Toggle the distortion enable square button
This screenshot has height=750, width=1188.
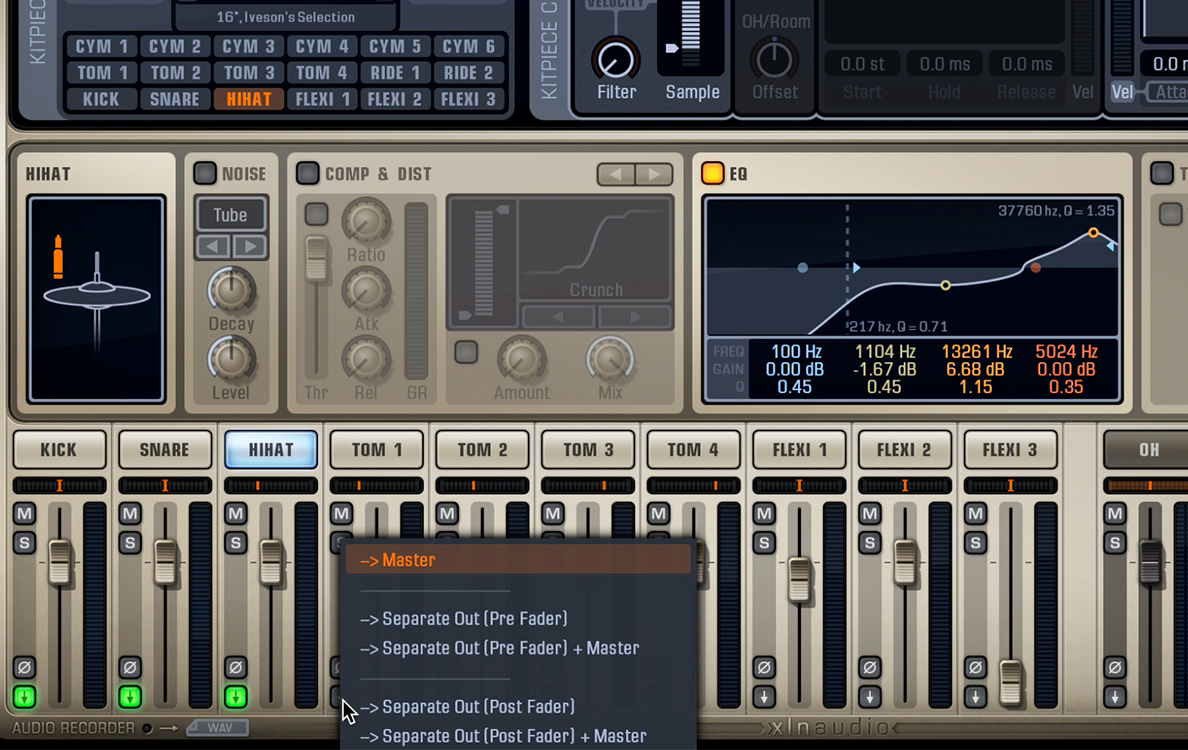coord(466,352)
